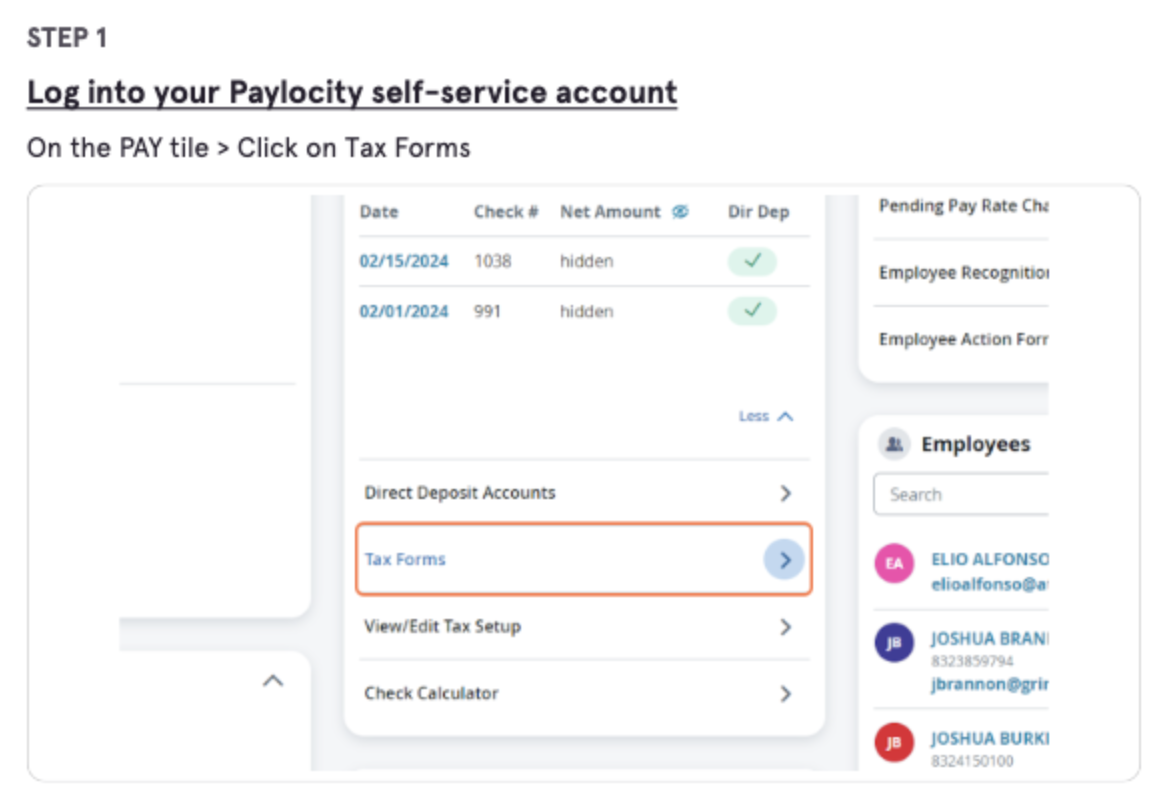
Task: Select Pending Pay Rate Changes entry
Action: (964, 206)
